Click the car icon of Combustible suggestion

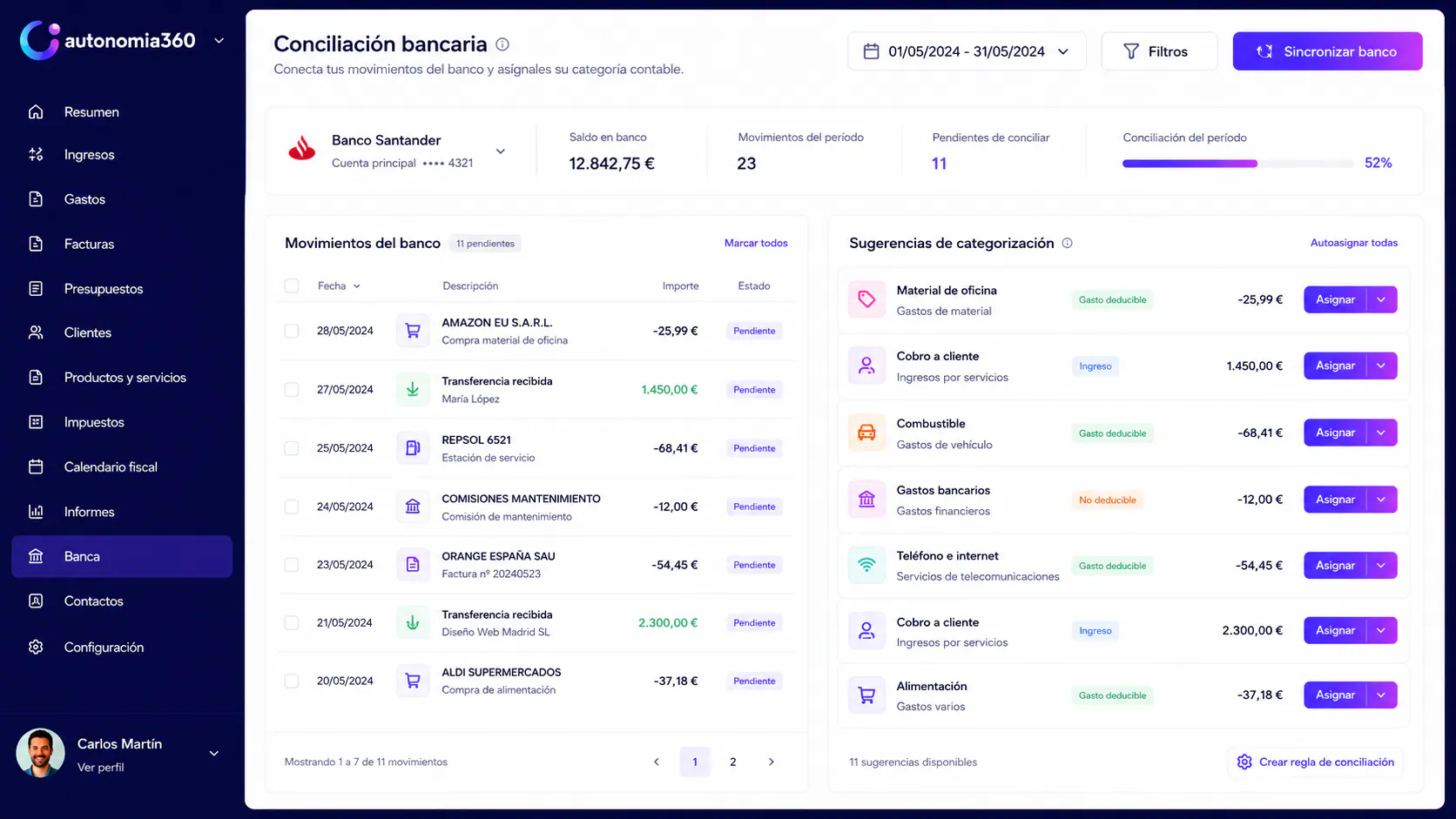(x=866, y=433)
